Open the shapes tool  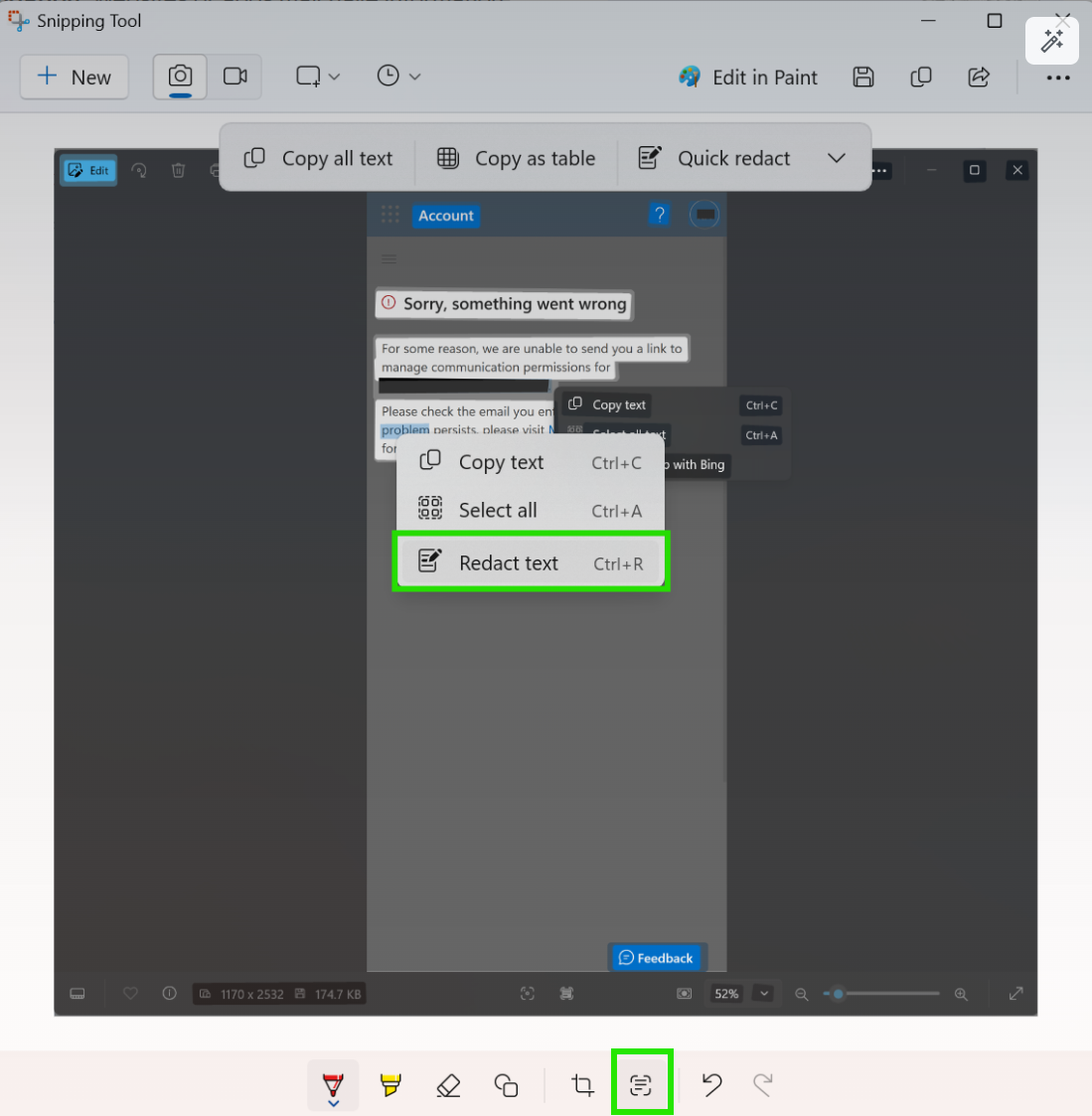(506, 1085)
